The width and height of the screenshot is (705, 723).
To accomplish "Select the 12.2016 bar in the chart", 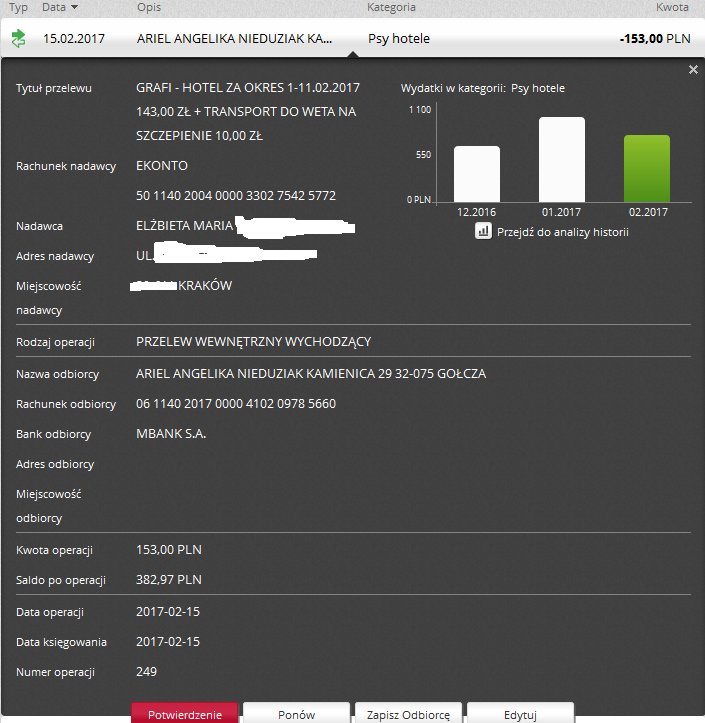I will (x=477, y=173).
